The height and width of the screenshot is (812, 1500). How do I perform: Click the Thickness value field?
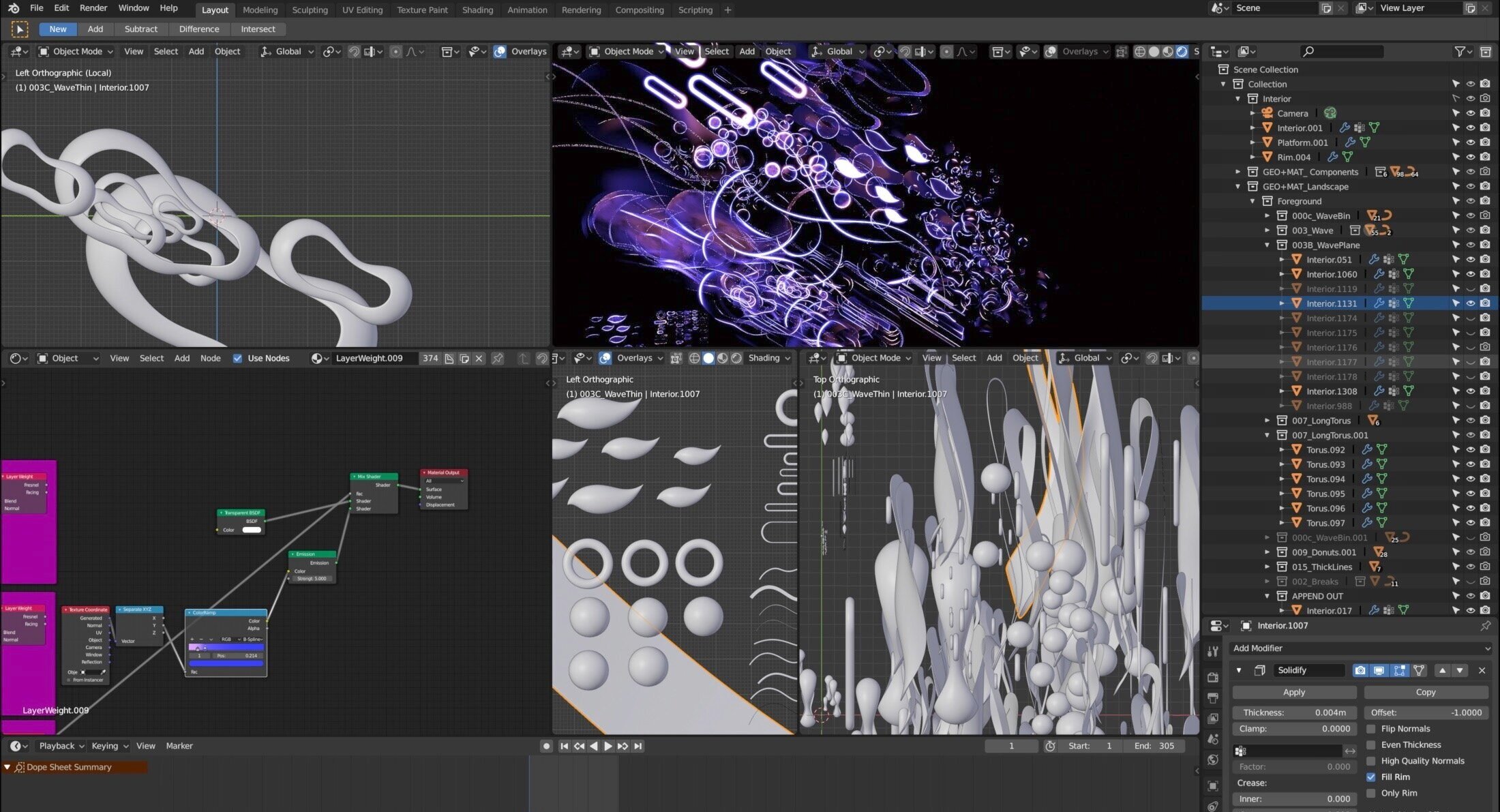(1294, 712)
